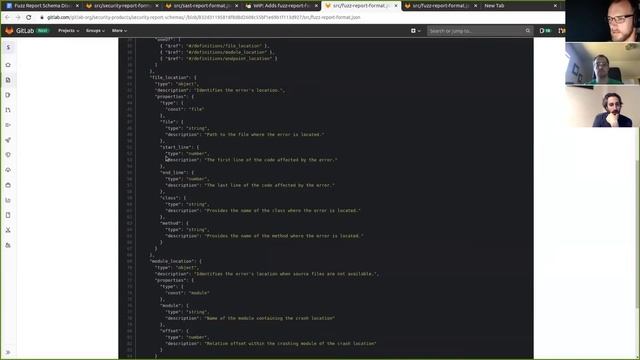Click the browser back button
640x360 pixels.
click(7, 18)
